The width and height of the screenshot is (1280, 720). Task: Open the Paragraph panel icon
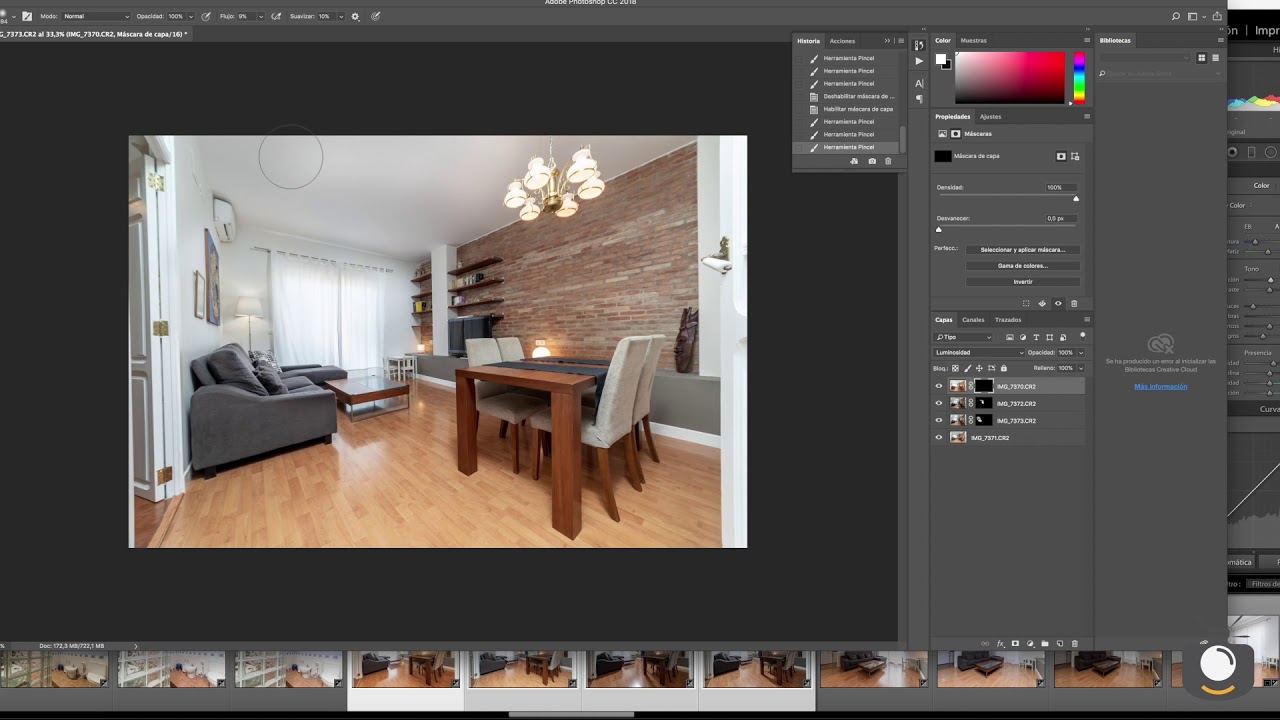coord(919,99)
